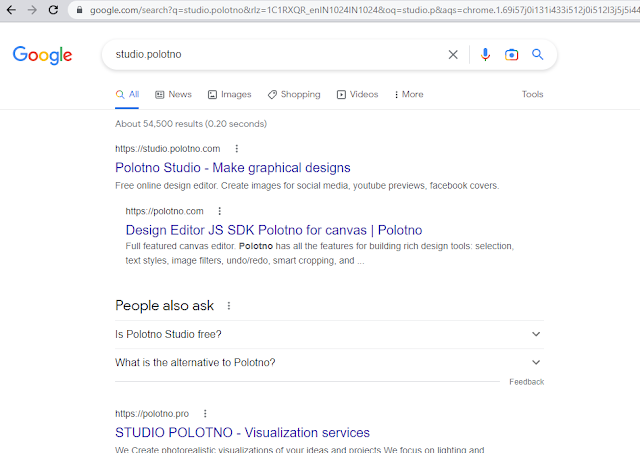Open STUDIO POLOTNO - Visualization services link

242,433
